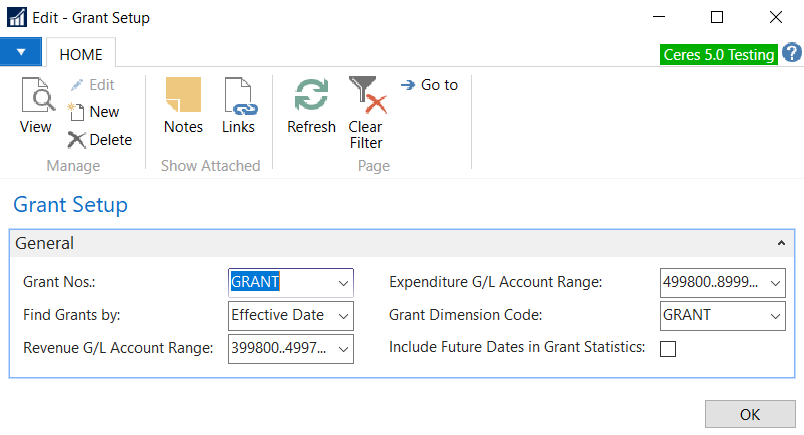This screenshot has width=804, height=435.
Task: Open the blue application menu dropdown
Action: 21,53
